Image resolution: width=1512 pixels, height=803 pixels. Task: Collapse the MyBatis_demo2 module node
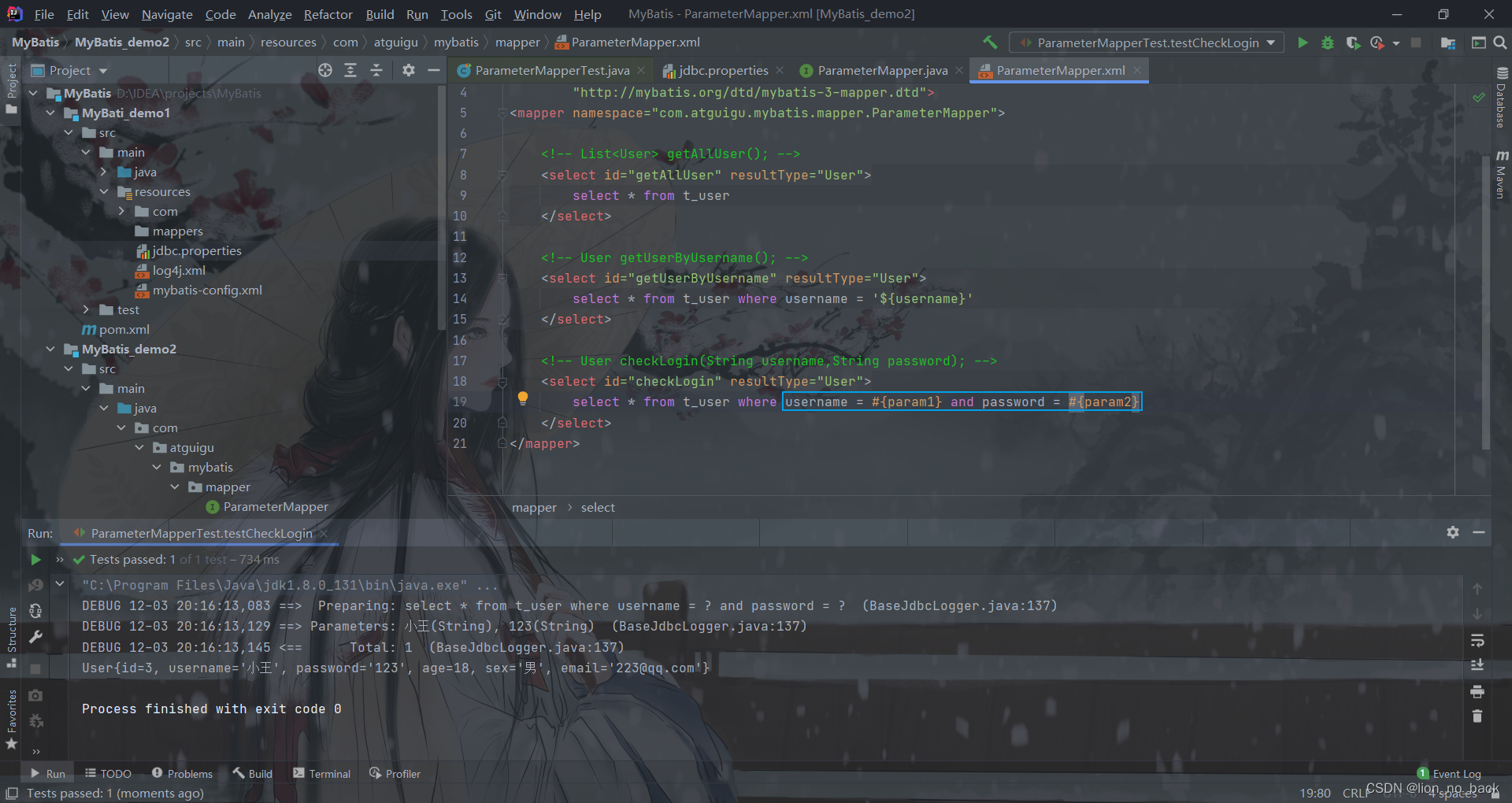pos(50,349)
